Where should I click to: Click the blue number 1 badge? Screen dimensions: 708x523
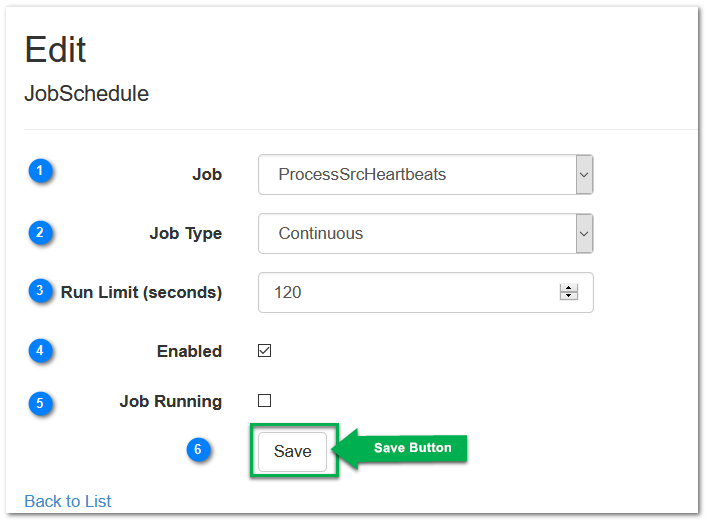[x=41, y=171]
